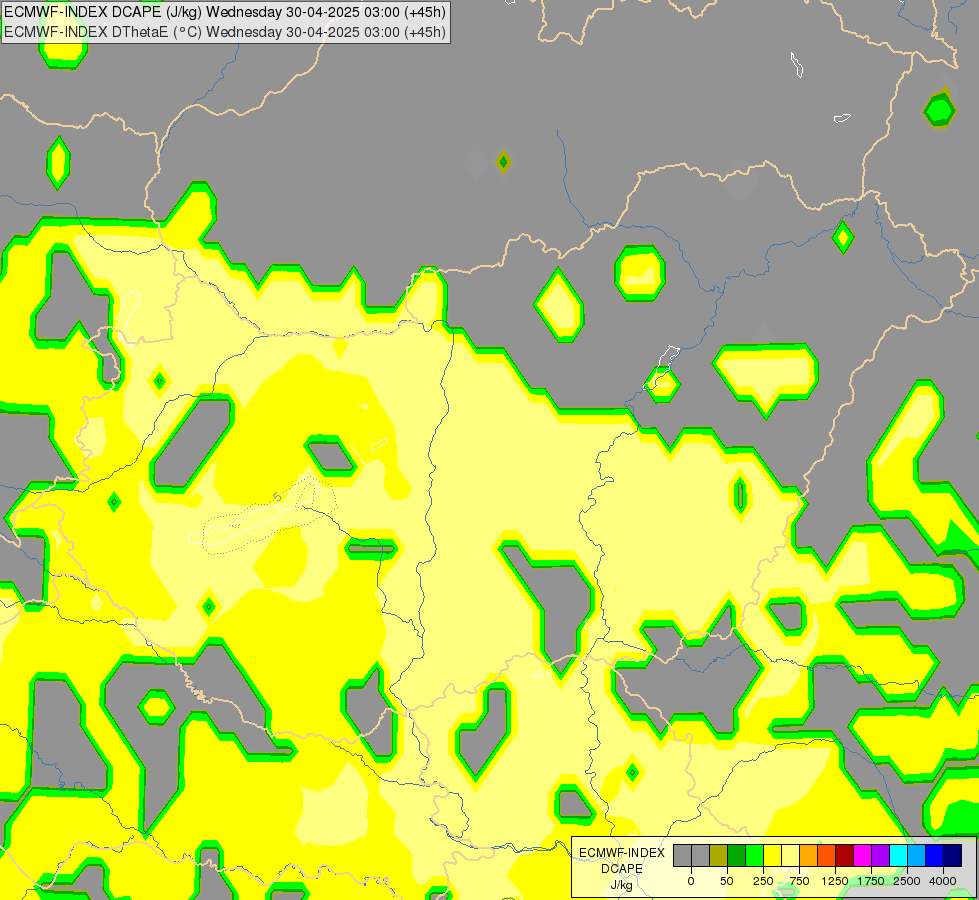Select the cyan legend swatch
The image size is (979, 900).
coord(898,855)
